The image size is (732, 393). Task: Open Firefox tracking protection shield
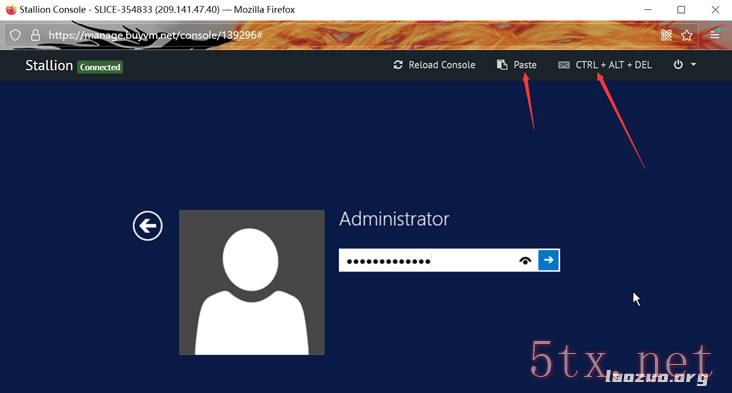click(15, 35)
